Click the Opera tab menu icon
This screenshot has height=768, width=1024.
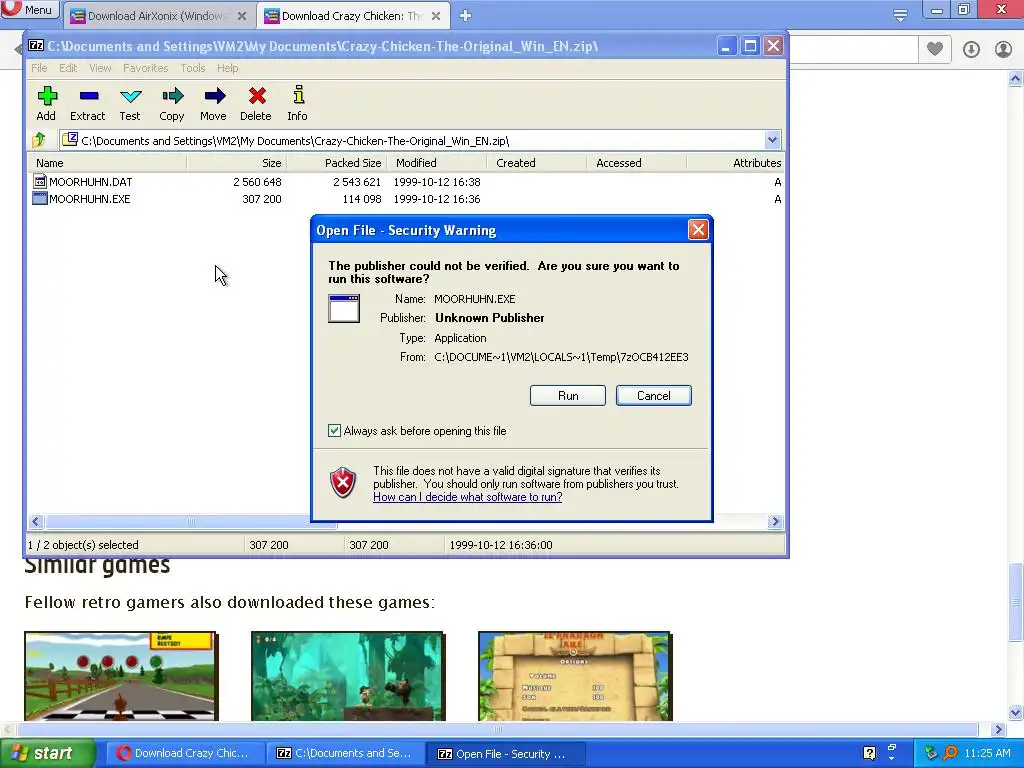tap(900, 16)
